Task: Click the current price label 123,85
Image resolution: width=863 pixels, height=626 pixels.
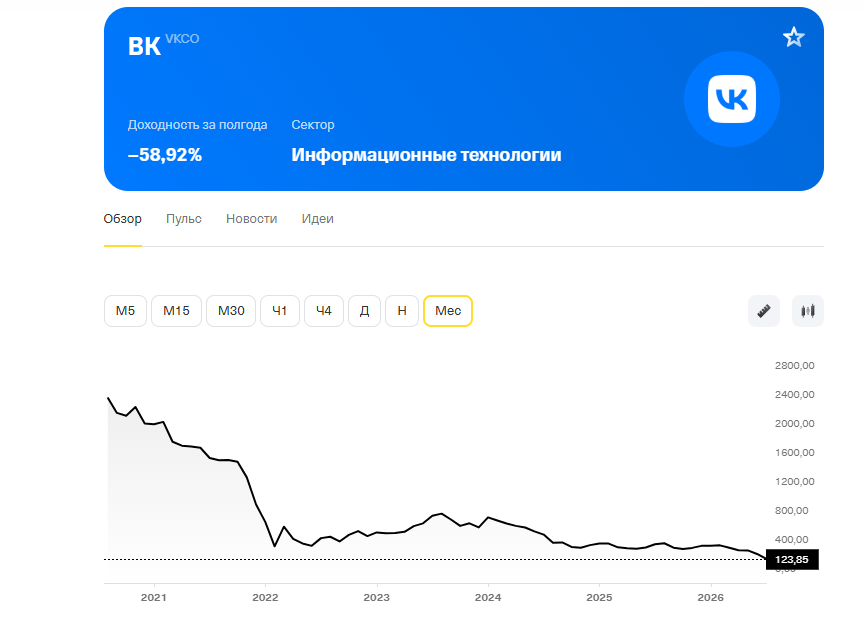Action: 792,559
